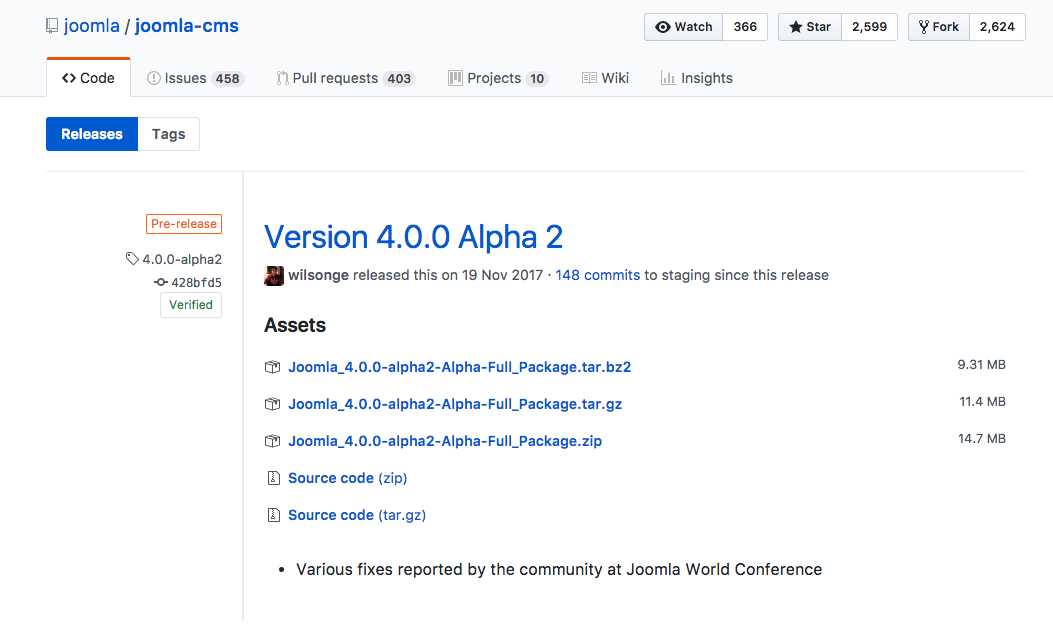Click the eye icon on the Watch button

pos(662,27)
